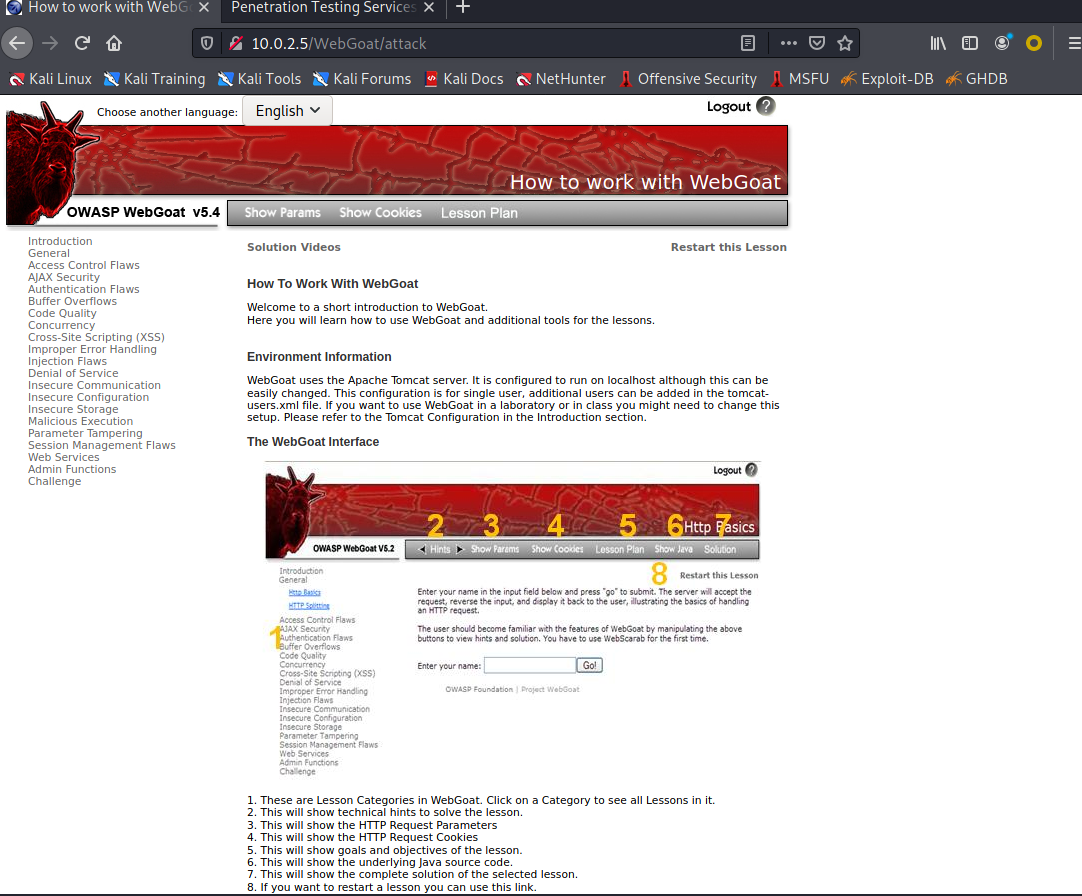Click the WebGoat help question mark icon
Viewport: 1082px width, 896px height.
click(766, 106)
